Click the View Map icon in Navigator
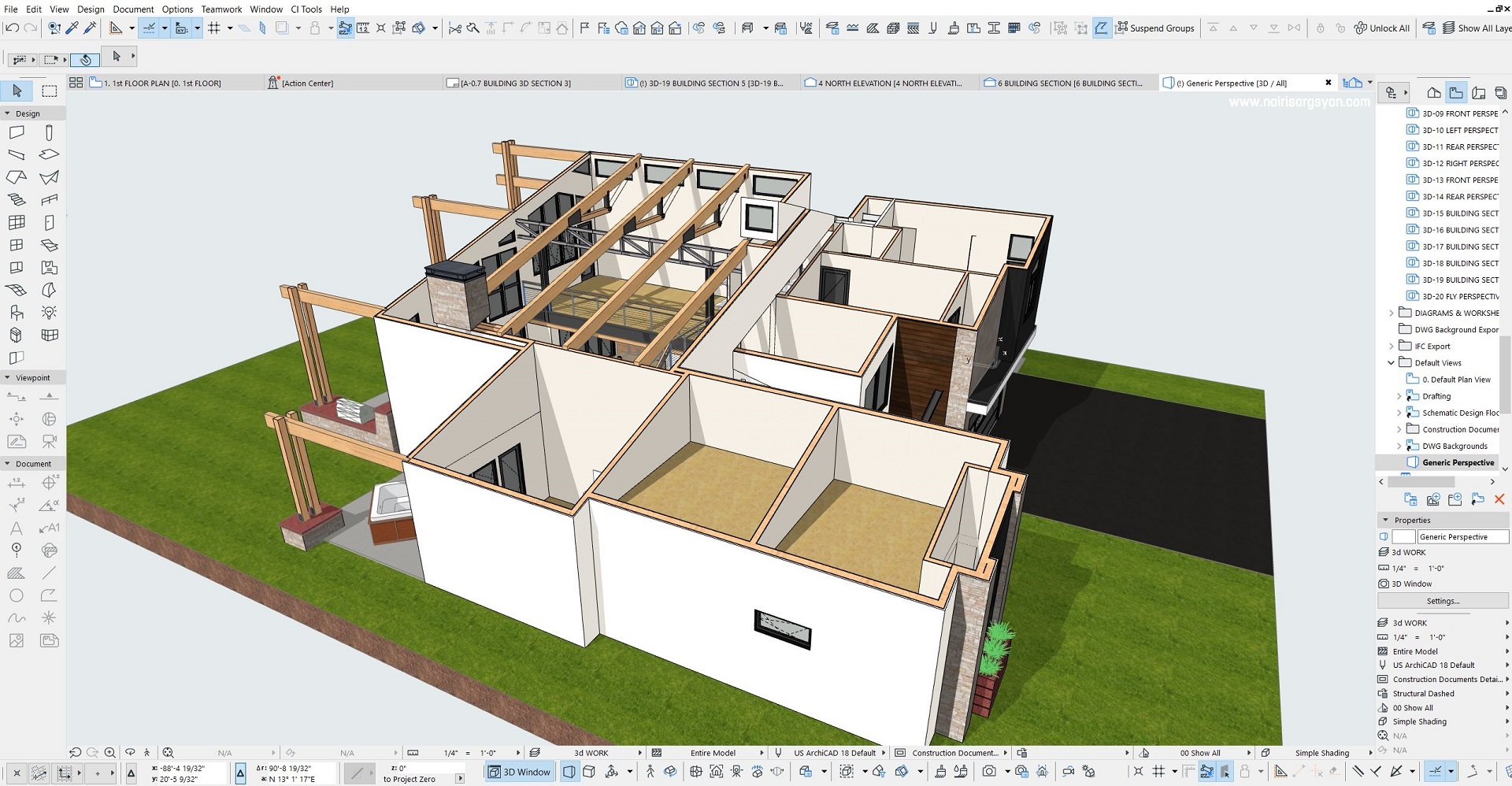The image size is (1512, 786). pyautogui.click(x=1456, y=93)
